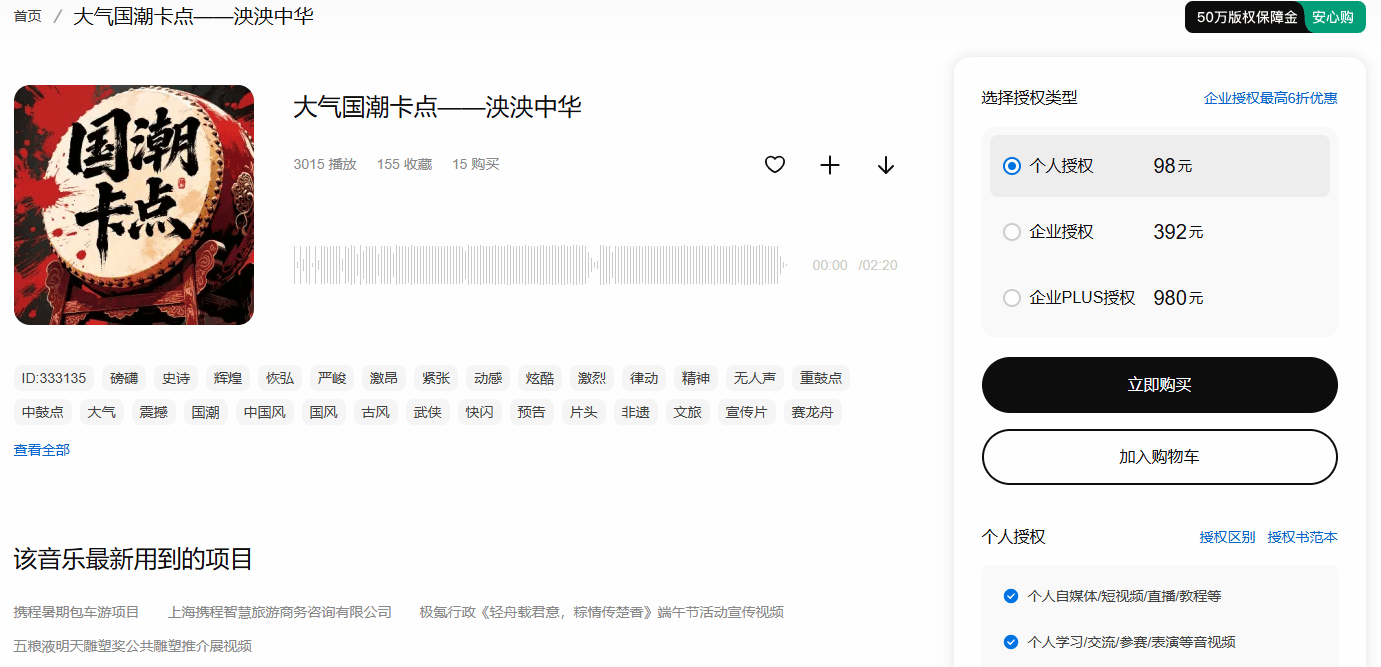The image size is (1381, 667).
Task: Select the 律动 tag
Action: point(644,378)
